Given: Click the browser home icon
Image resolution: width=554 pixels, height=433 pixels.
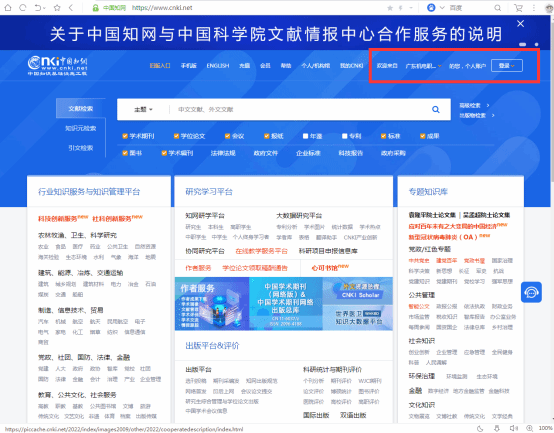Looking at the screenshot, I should click(x=7, y=7).
